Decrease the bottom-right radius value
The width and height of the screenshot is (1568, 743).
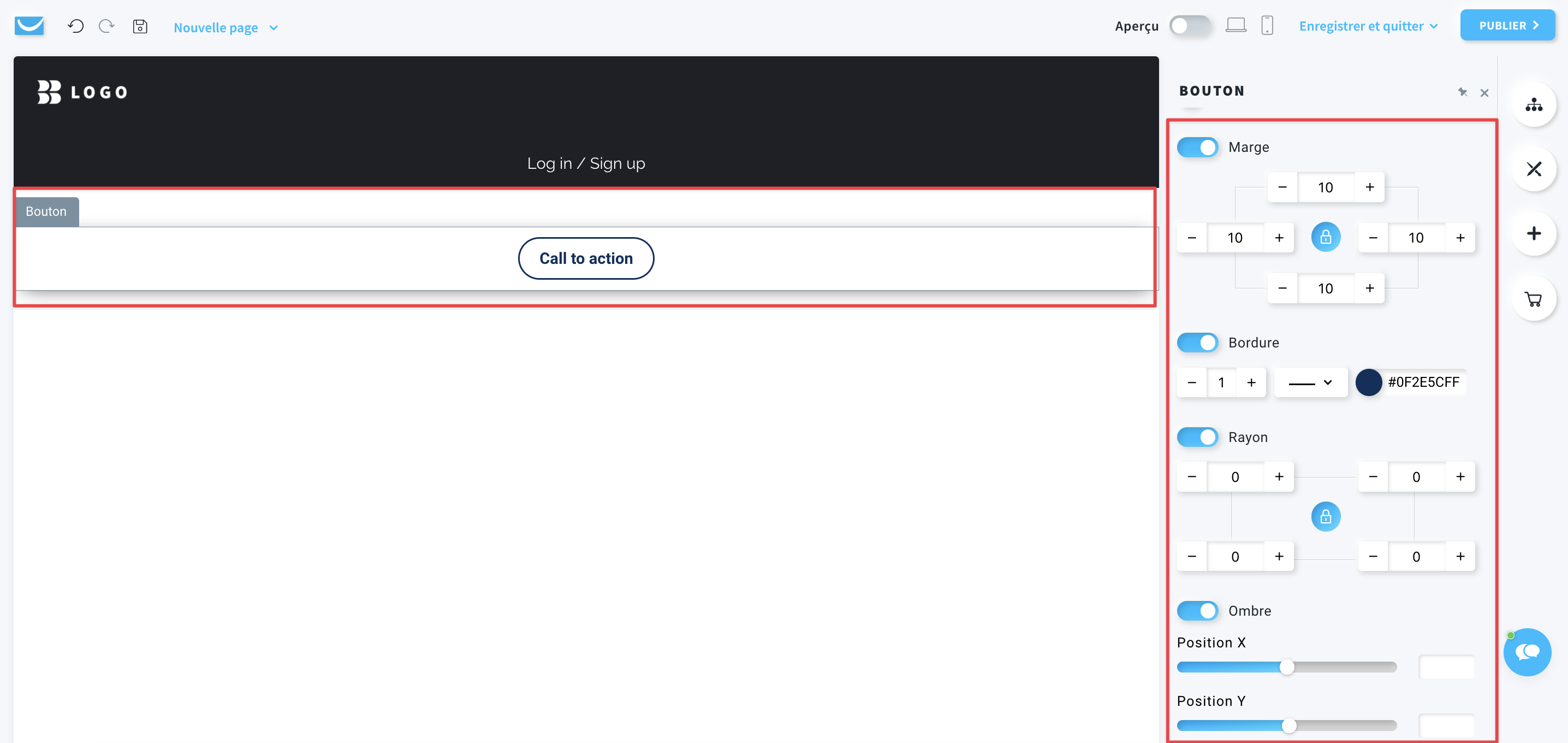[x=1373, y=557]
